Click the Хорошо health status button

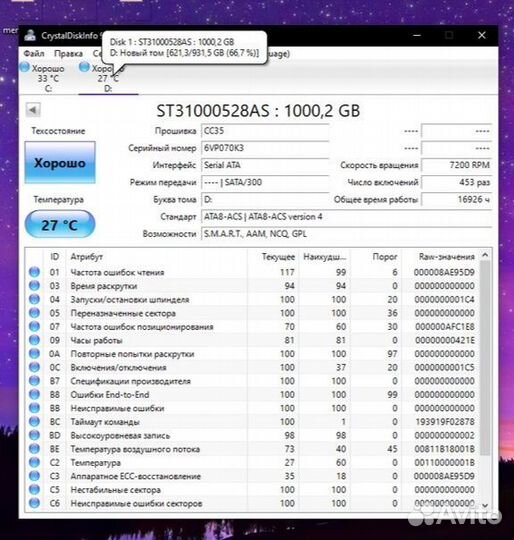coord(60,163)
